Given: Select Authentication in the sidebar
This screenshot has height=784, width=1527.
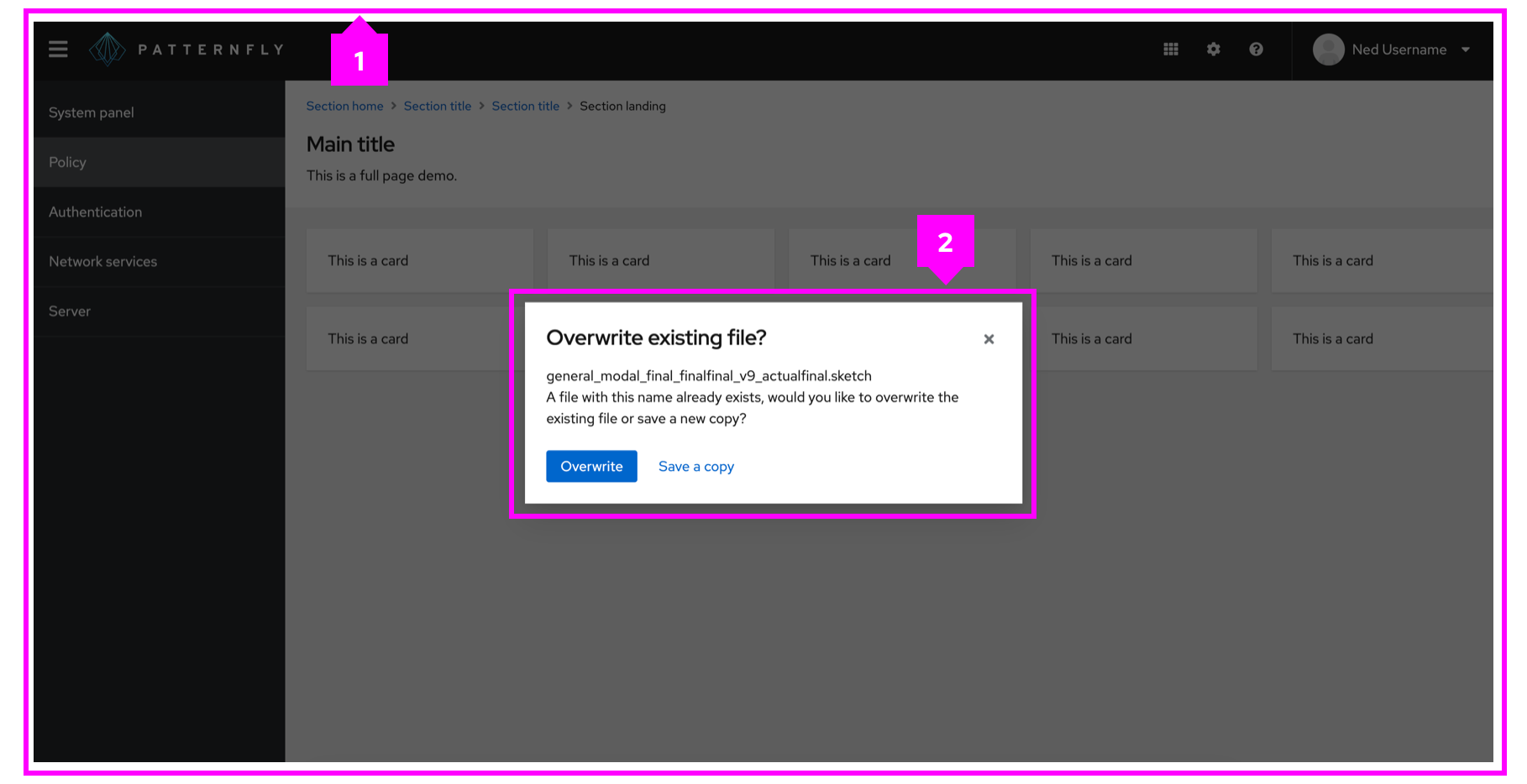Looking at the screenshot, I should (x=95, y=212).
